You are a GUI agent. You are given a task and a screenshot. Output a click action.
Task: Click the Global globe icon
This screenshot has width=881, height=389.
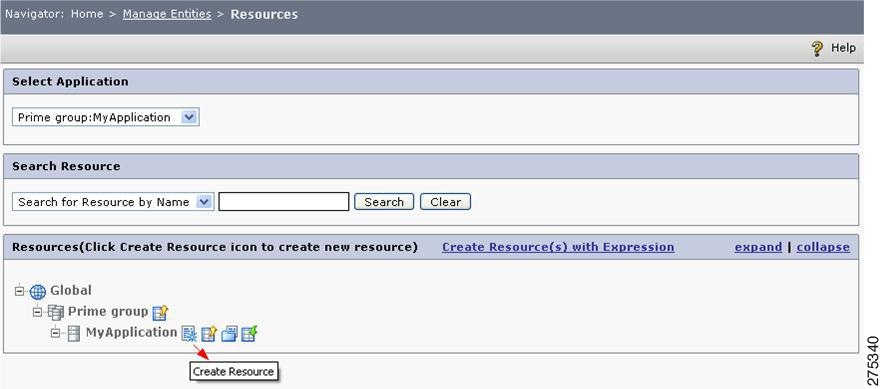[x=38, y=292]
